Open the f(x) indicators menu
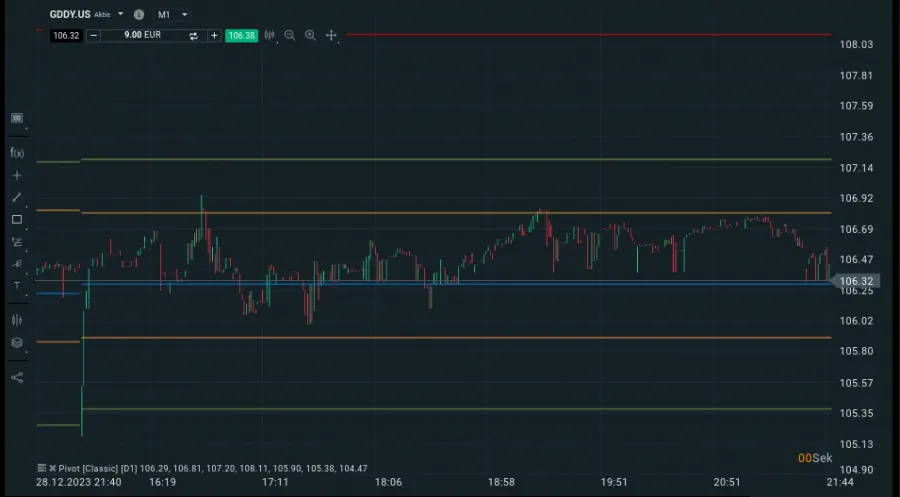Screen dimensions: 900x497 17,153
